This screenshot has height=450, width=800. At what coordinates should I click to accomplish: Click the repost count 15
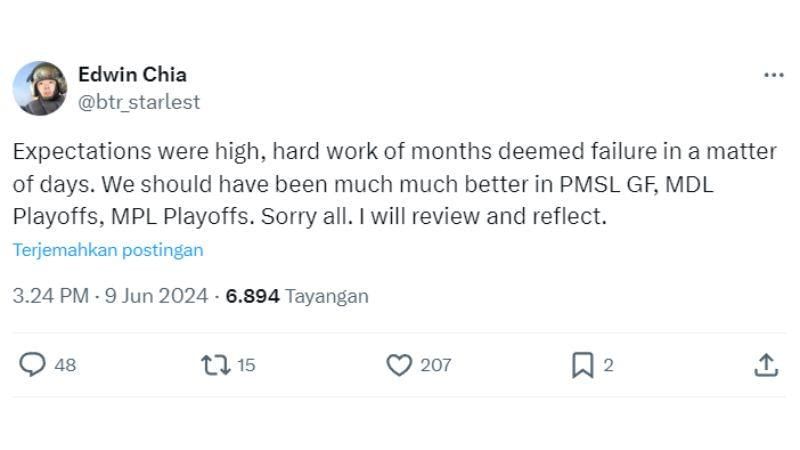coord(246,365)
